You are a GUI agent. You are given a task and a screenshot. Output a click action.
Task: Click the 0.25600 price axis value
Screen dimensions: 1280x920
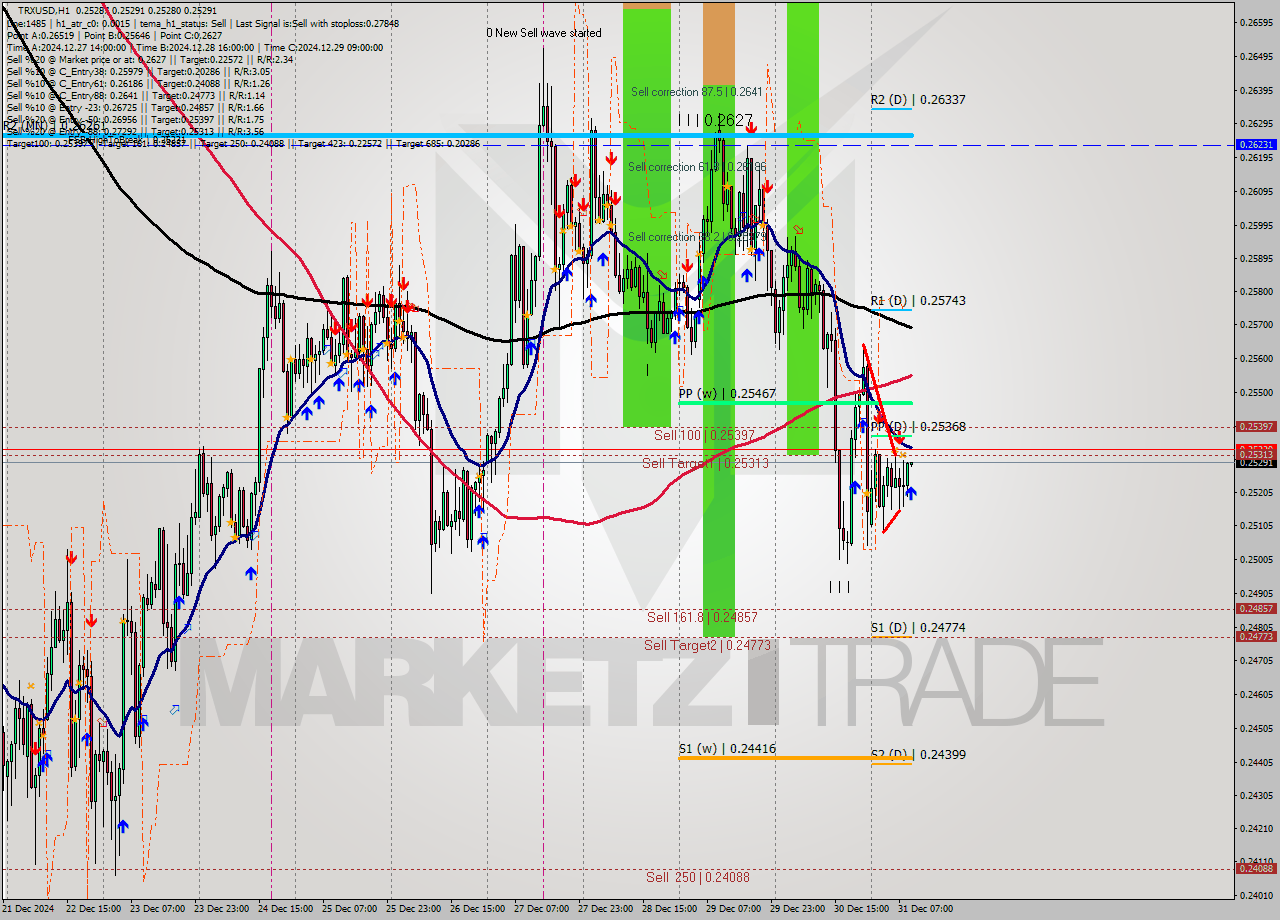click(x=1256, y=359)
